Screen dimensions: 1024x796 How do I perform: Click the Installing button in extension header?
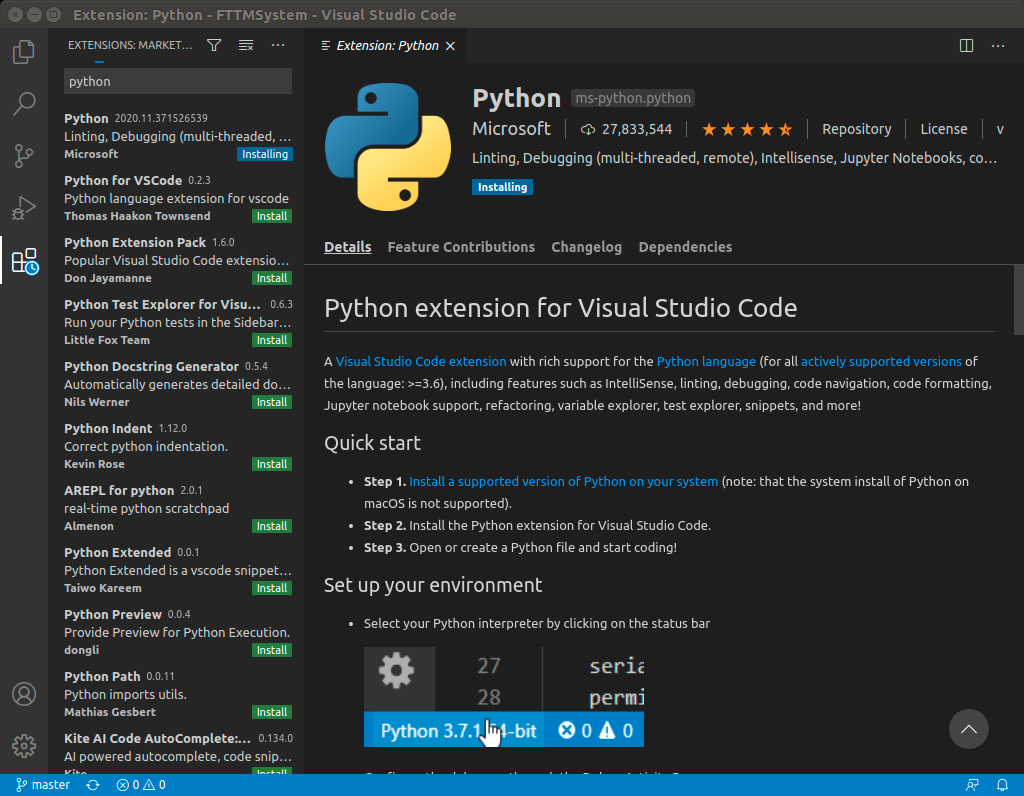pos(502,187)
